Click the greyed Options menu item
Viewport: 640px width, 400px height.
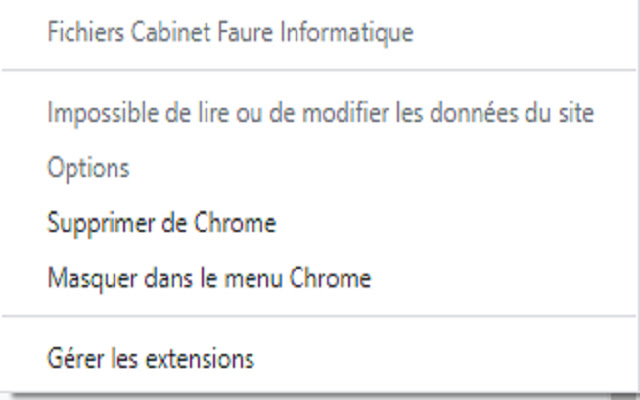tap(88, 168)
